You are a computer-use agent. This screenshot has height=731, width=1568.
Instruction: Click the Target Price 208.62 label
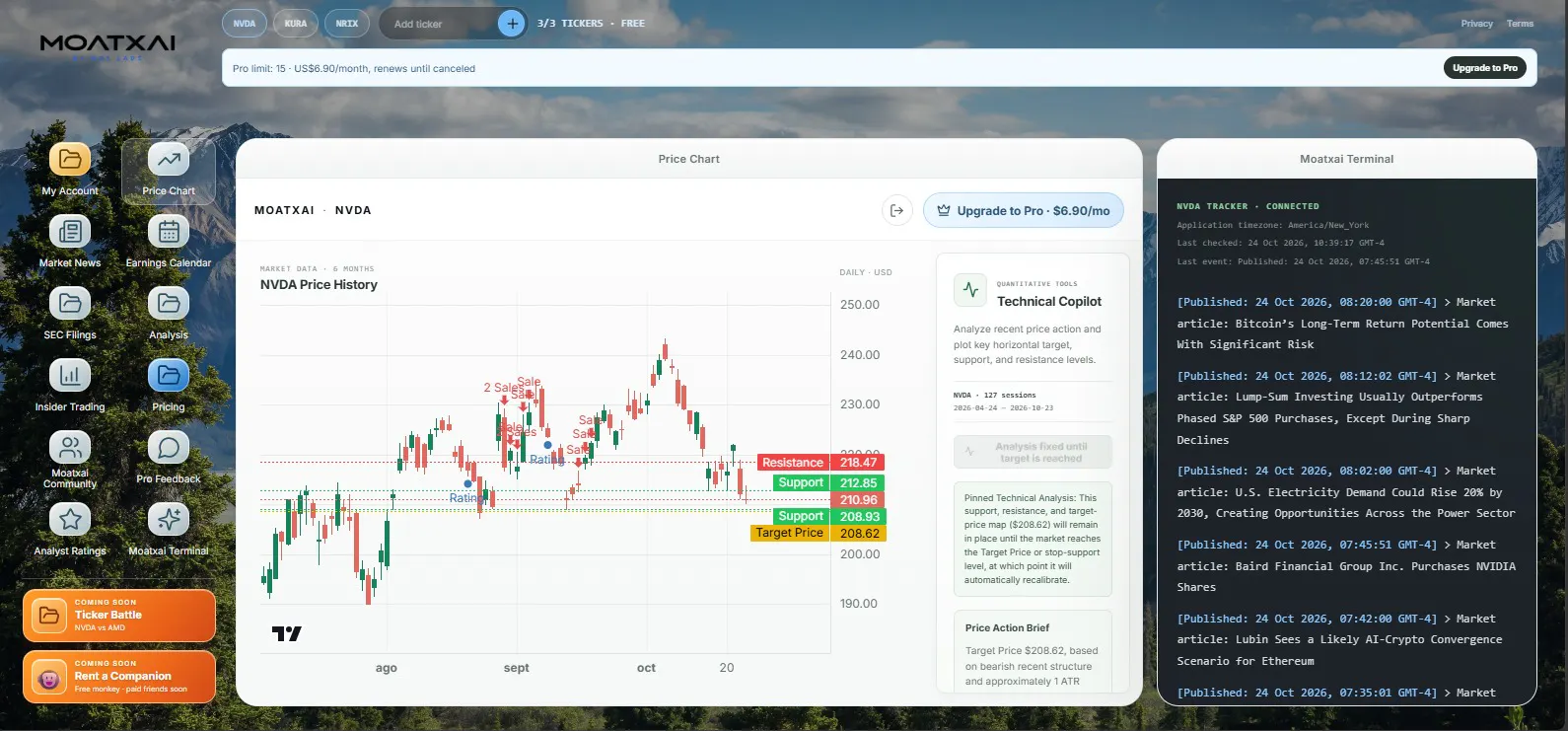[818, 533]
